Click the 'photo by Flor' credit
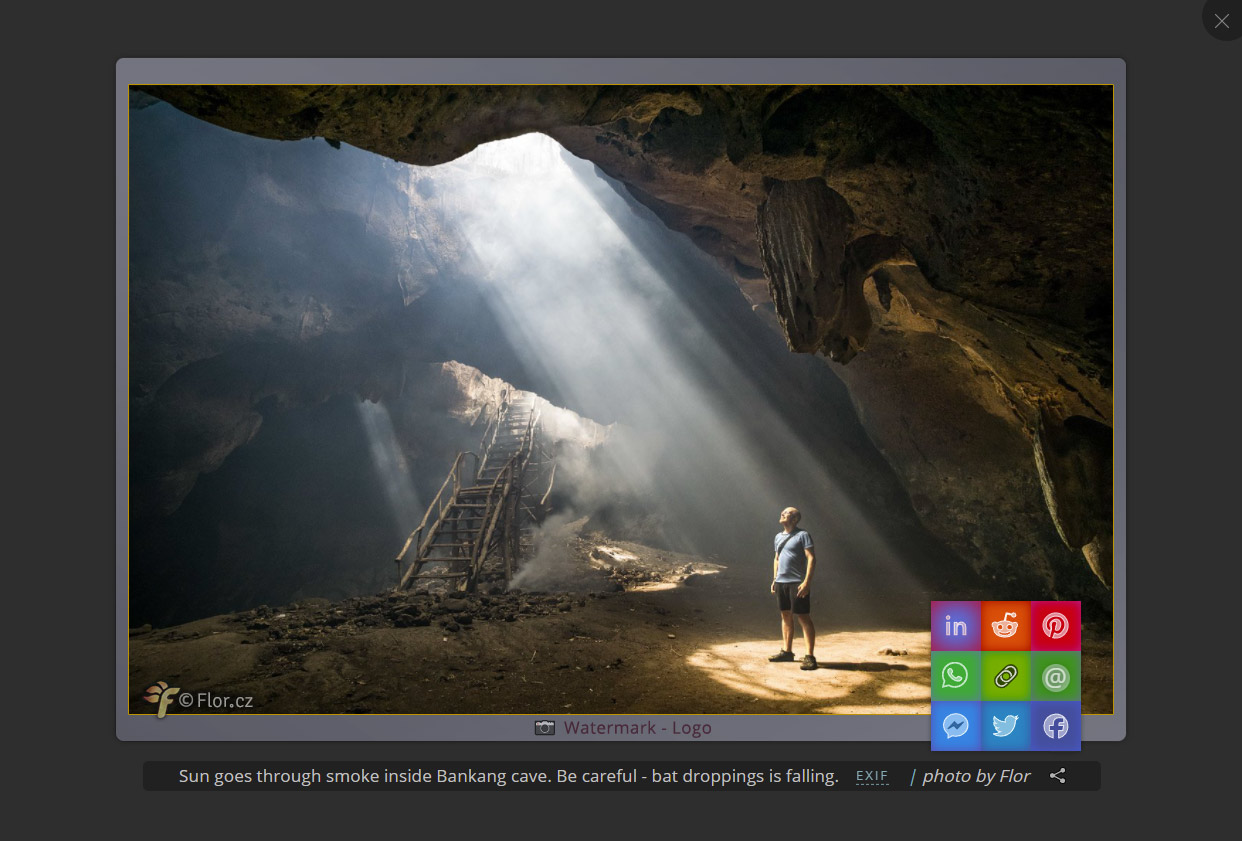 pyautogui.click(x=976, y=776)
